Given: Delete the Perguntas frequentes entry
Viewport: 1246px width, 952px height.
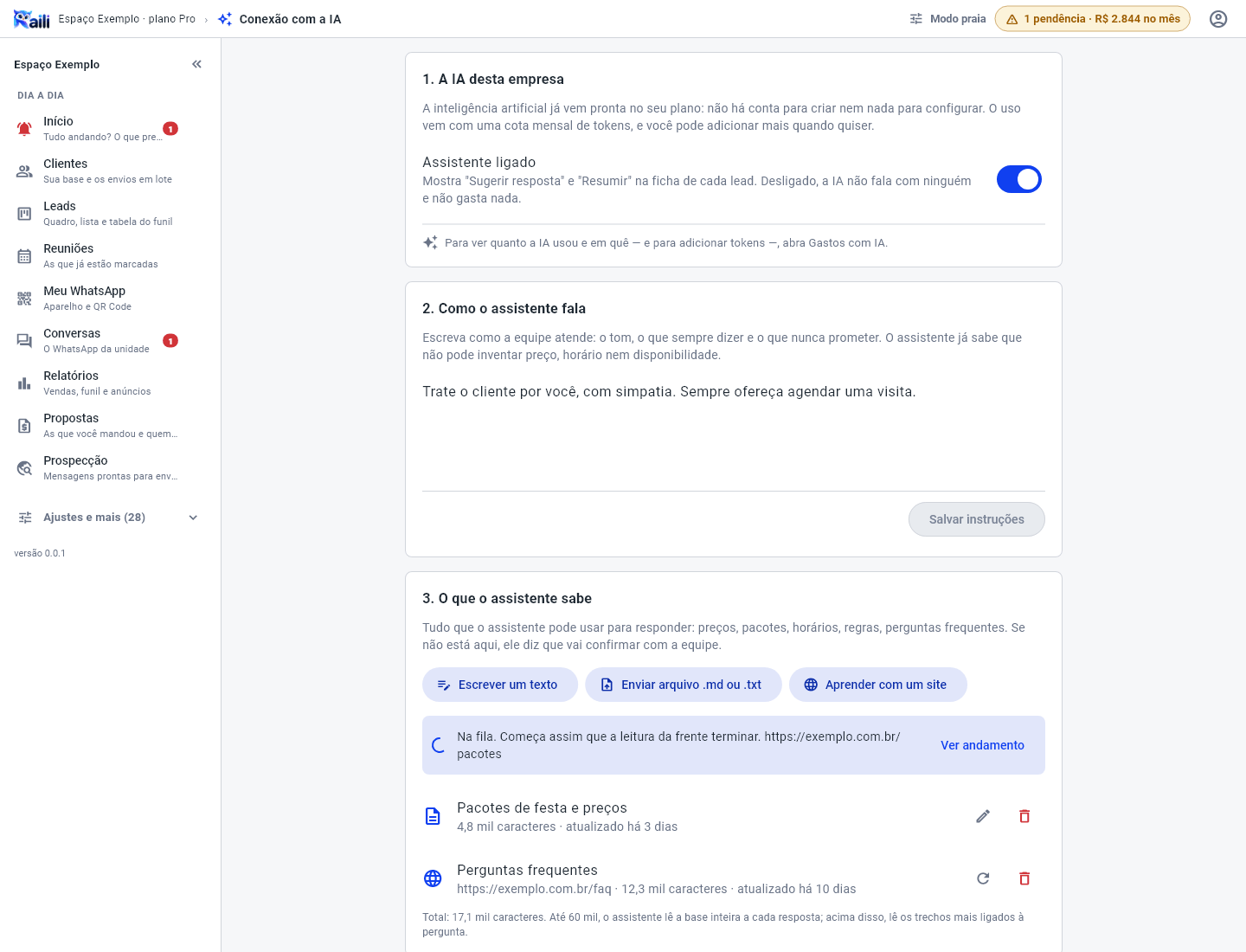Looking at the screenshot, I should click(x=1024, y=878).
